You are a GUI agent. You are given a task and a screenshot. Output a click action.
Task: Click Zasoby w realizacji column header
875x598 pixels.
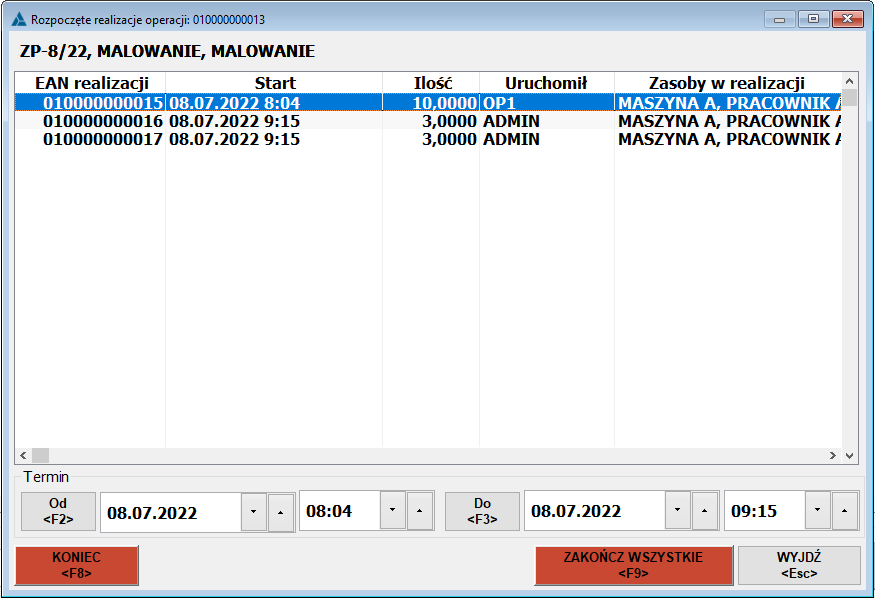pyautogui.click(x=728, y=83)
